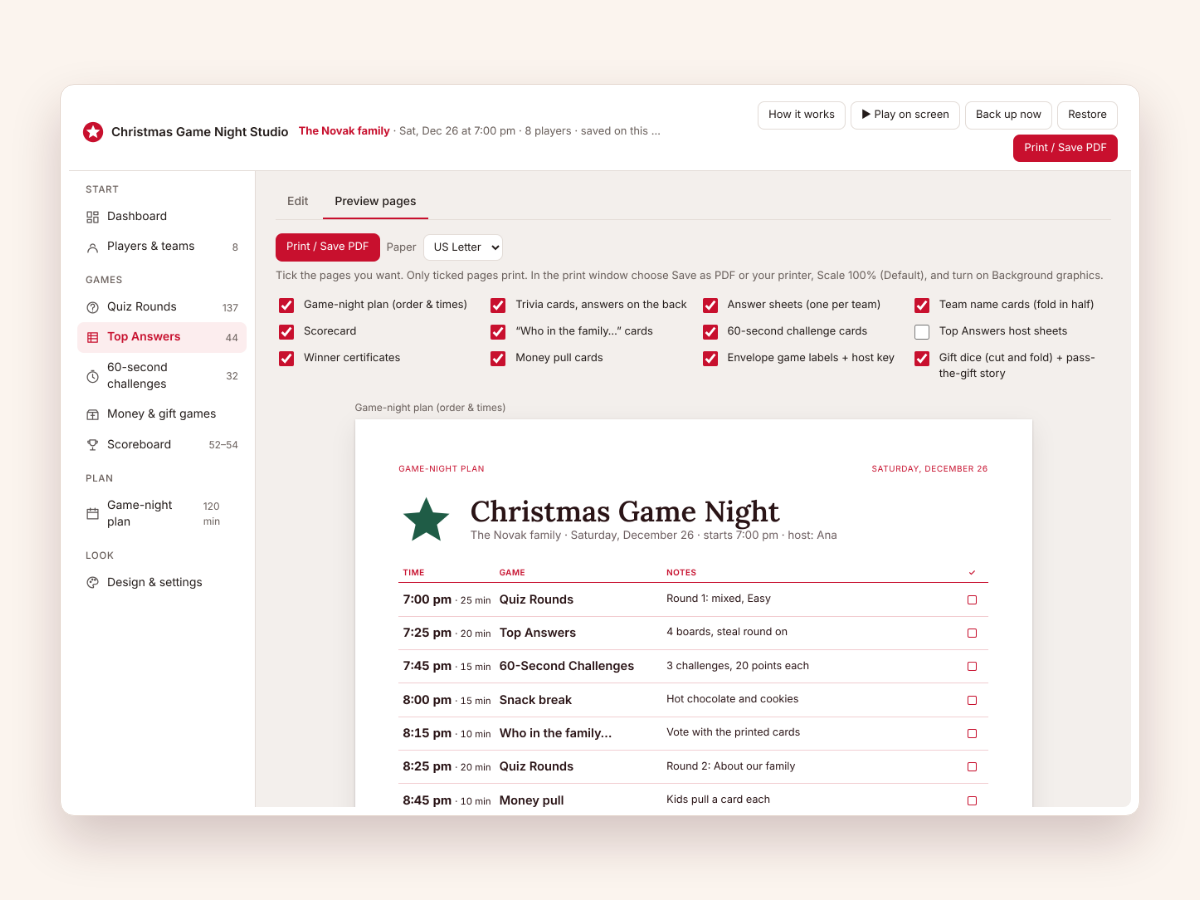Click the "SATURDAY, DECEMBER 26" page header
The height and width of the screenshot is (900, 1200).
(x=930, y=469)
